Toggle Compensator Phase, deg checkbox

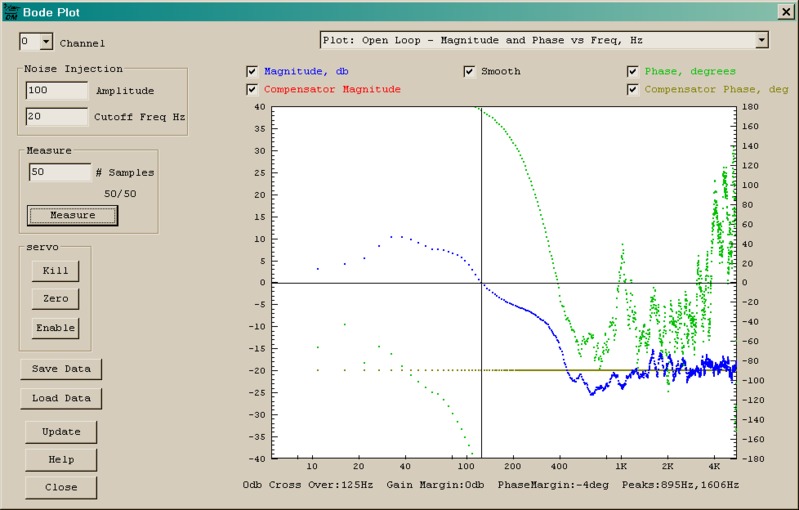(633, 90)
